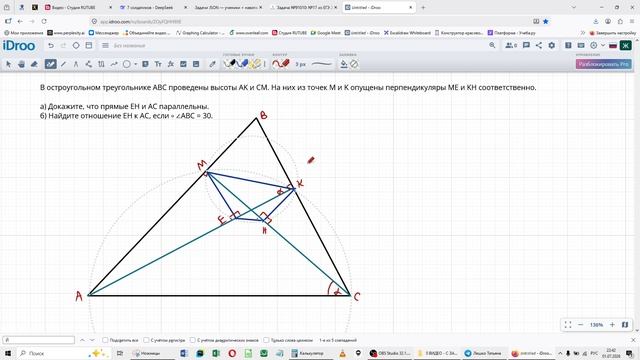Switch to the RUTUBE studio tab
This screenshot has height=360, width=640.
(78, 7)
